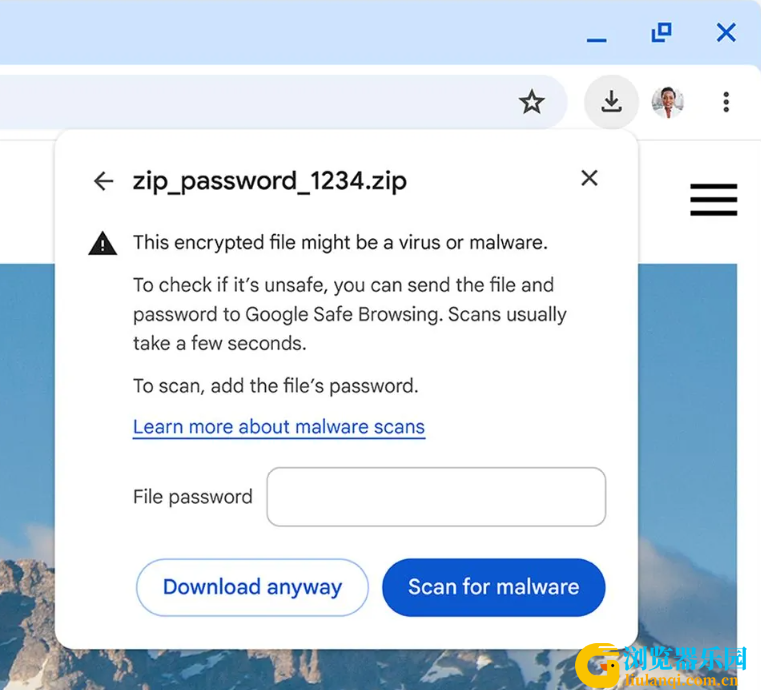Open Learn more about malware scans link
Viewport: 761px width, 690px height.
279,427
